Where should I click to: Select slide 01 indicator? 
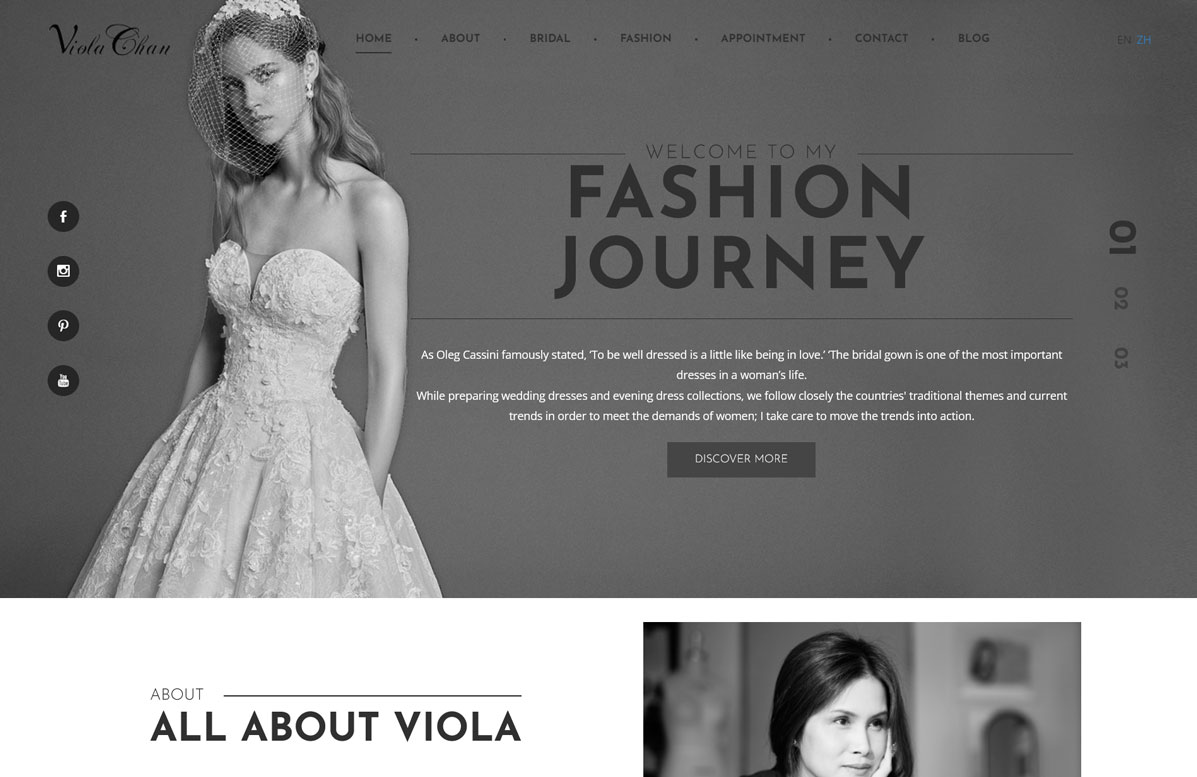click(x=1122, y=238)
